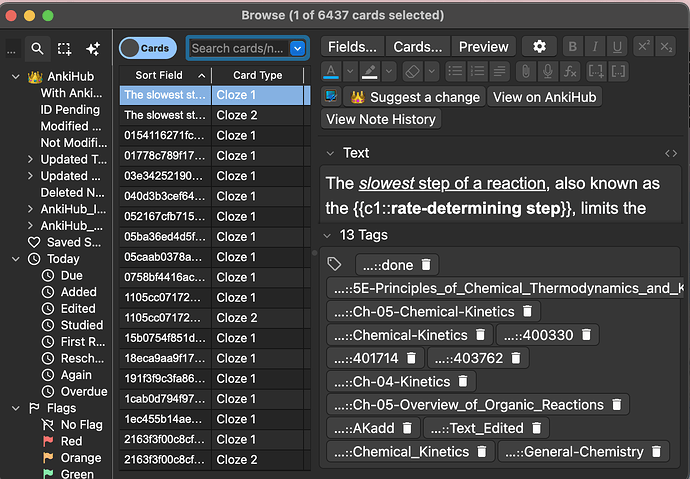Sort by the Sort Field column header
This screenshot has height=479, width=690.
pyautogui.click(x=165, y=75)
